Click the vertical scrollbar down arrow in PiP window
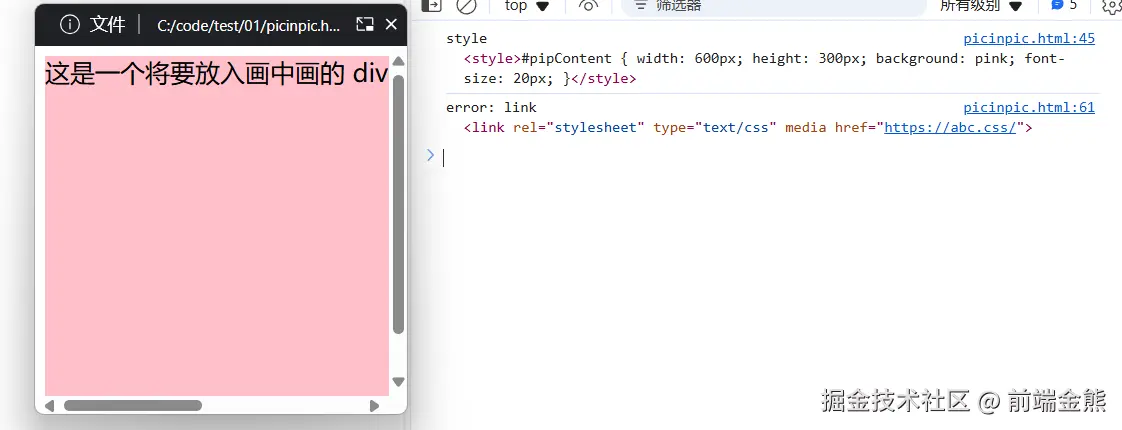 pyautogui.click(x=399, y=382)
